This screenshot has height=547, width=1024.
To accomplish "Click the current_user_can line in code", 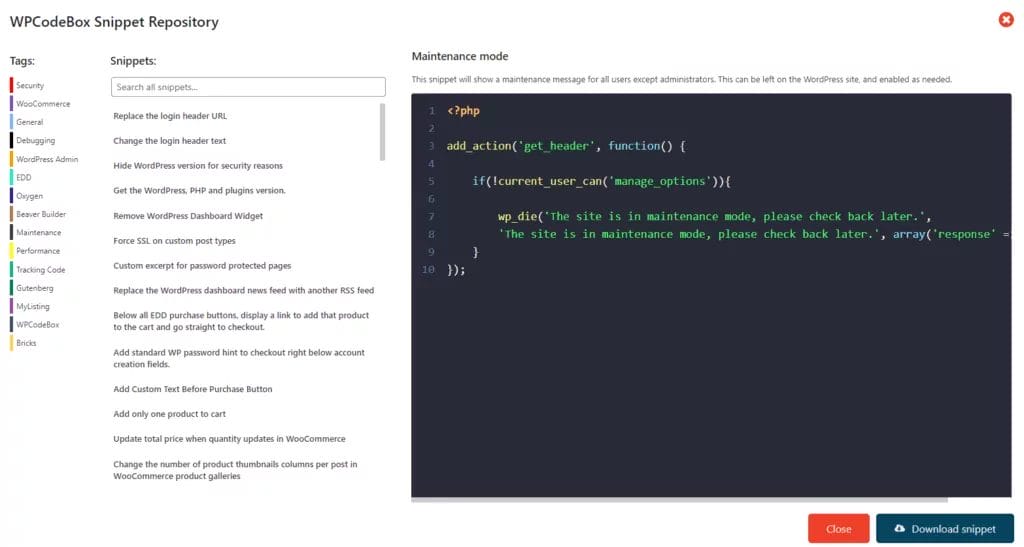I will pyautogui.click(x=601, y=181).
